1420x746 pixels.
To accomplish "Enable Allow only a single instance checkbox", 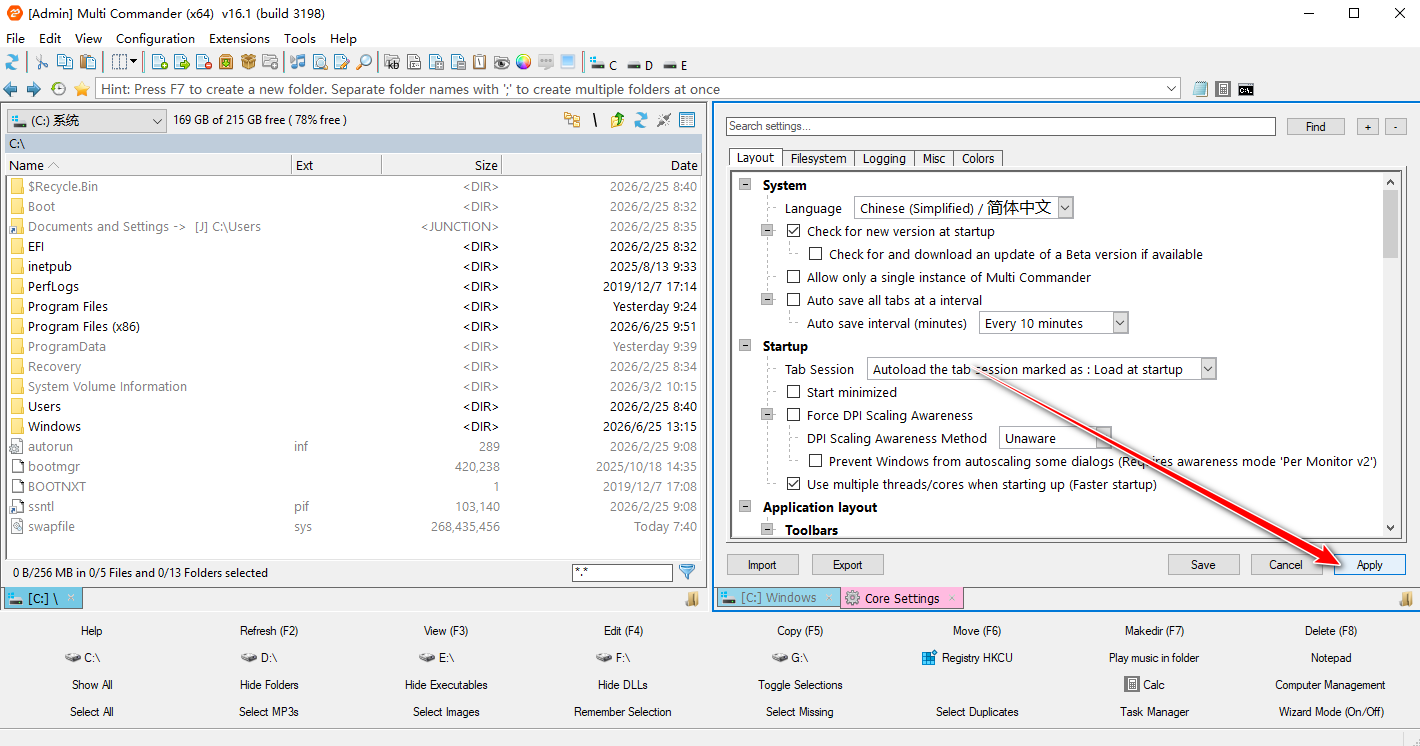I will point(794,277).
